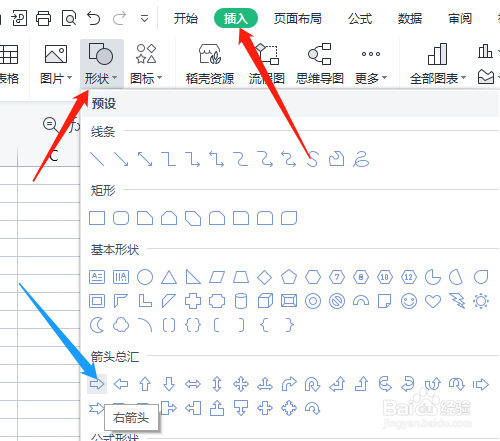This screenshot has width=500, height=441.
Task: Click the zoom-out magnifier icon
Action: 50,125
